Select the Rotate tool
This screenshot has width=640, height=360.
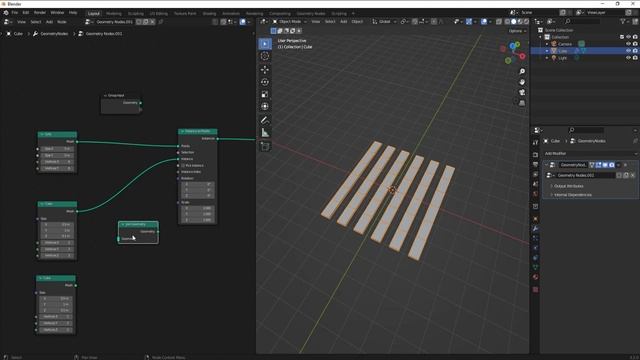point(265,82)
